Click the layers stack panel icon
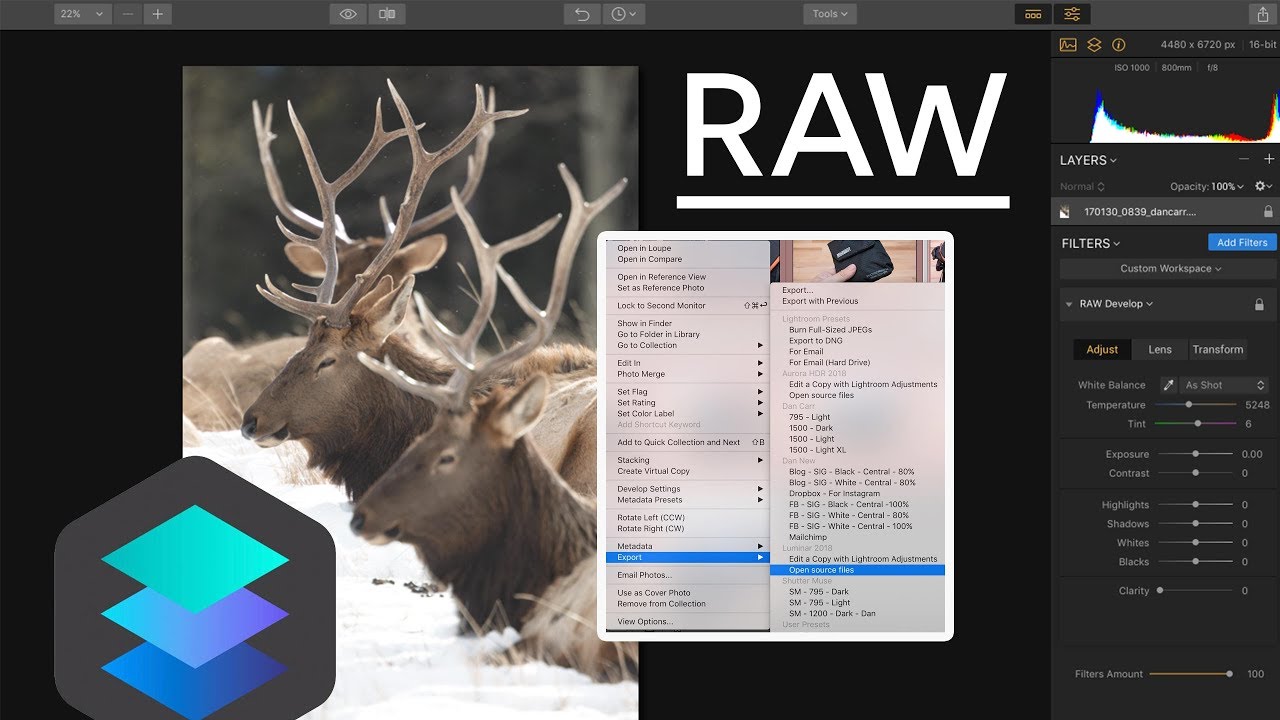Viewport: 1280px width, 720px height. 1094,45
